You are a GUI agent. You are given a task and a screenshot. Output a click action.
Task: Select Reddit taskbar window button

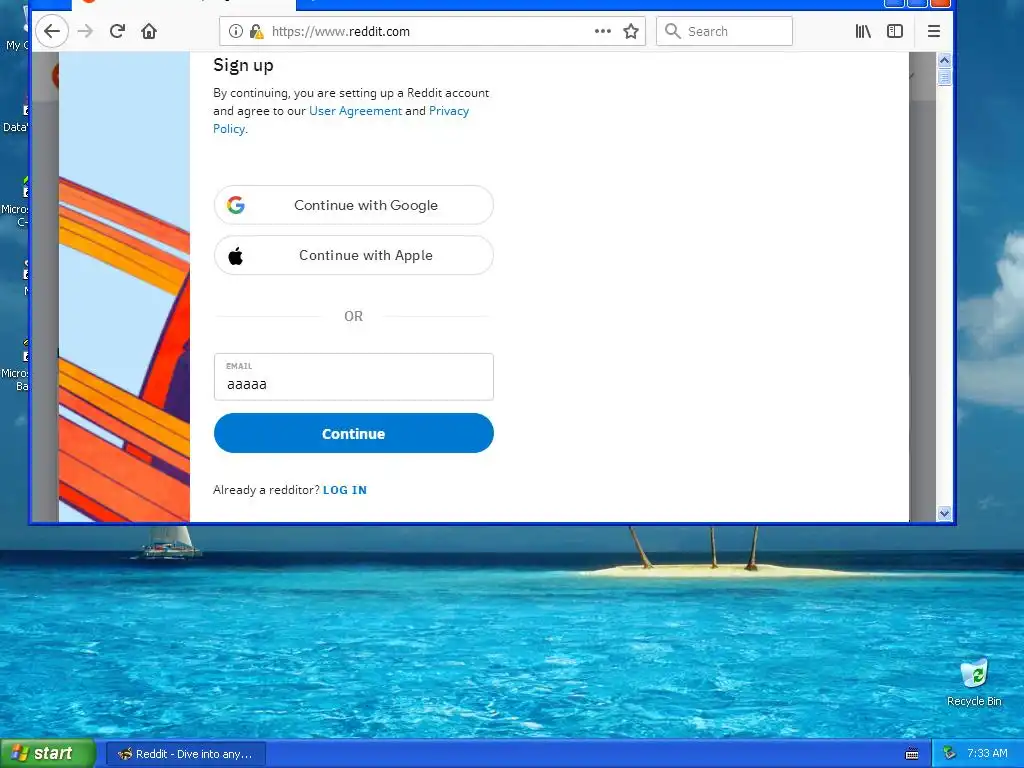coord(186,754)
